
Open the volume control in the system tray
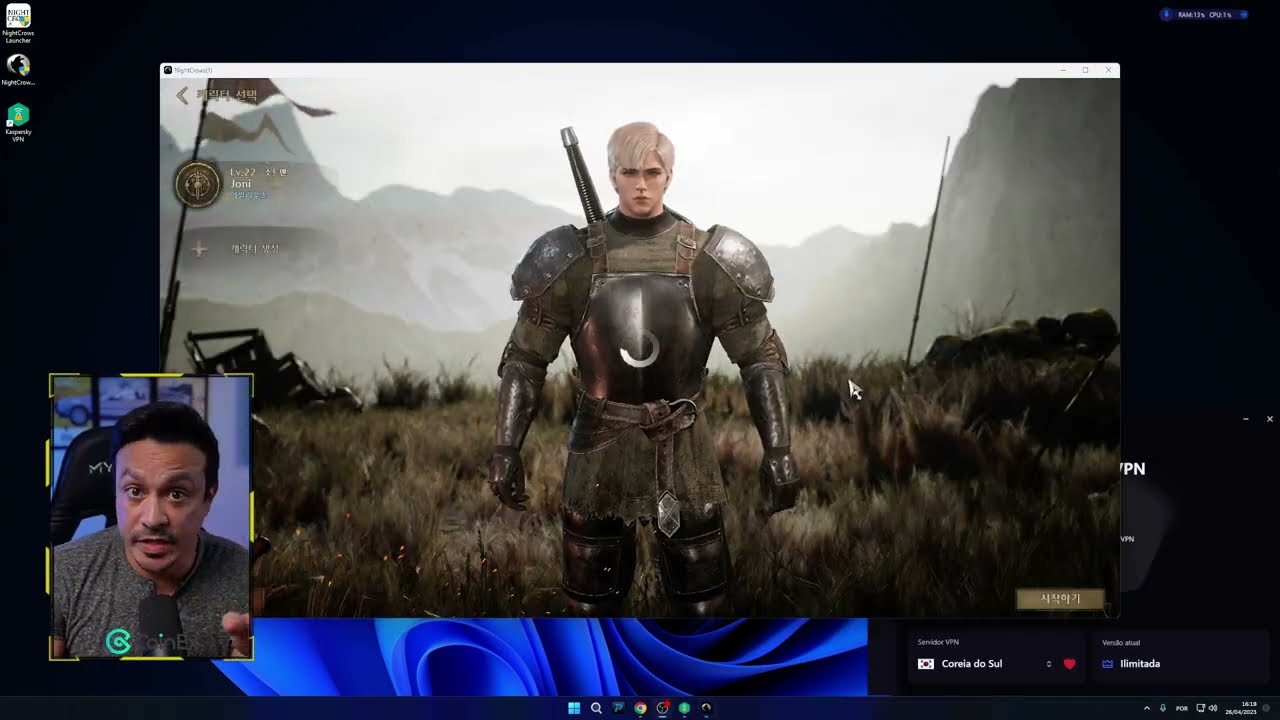coord(1213,708)
